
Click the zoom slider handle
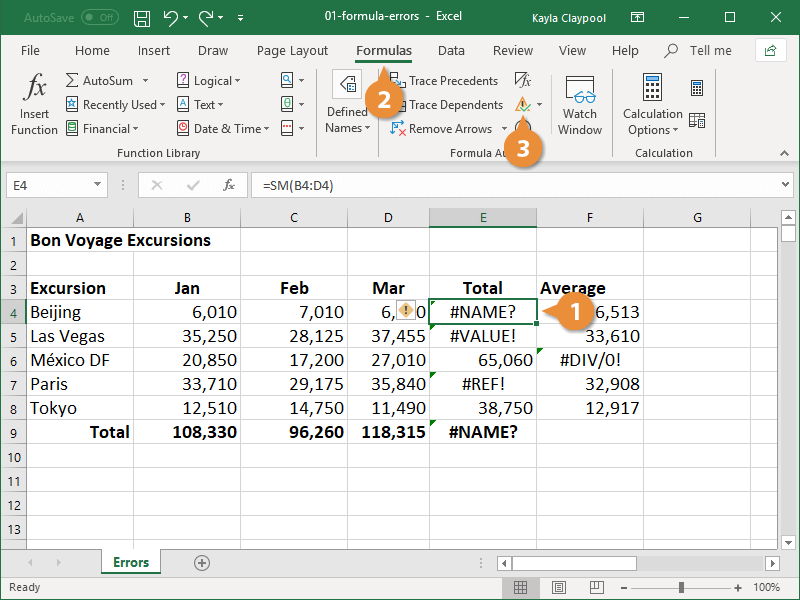(x=681, y=587)
